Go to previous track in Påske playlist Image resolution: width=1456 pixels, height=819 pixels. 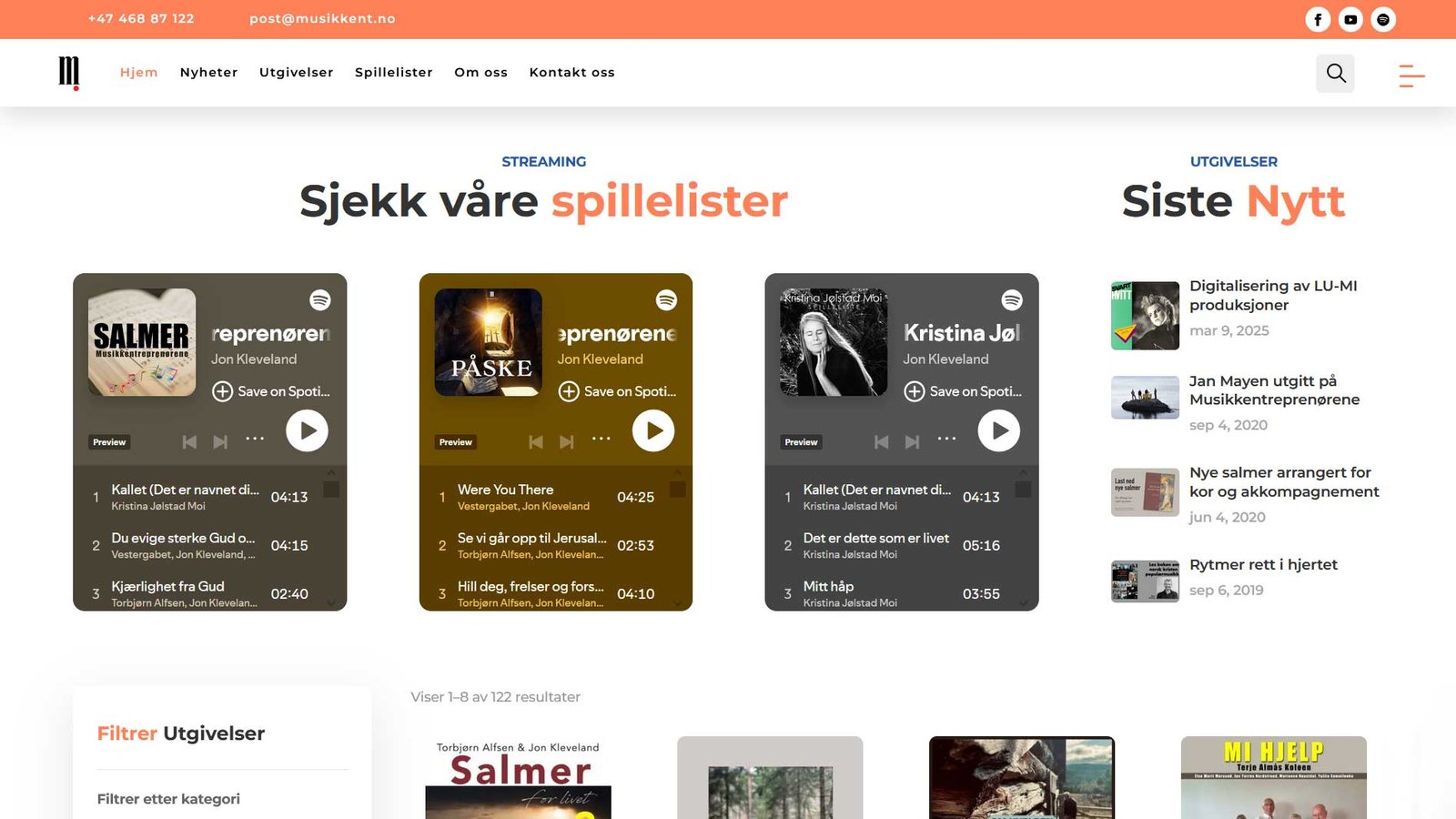[536, 442]
